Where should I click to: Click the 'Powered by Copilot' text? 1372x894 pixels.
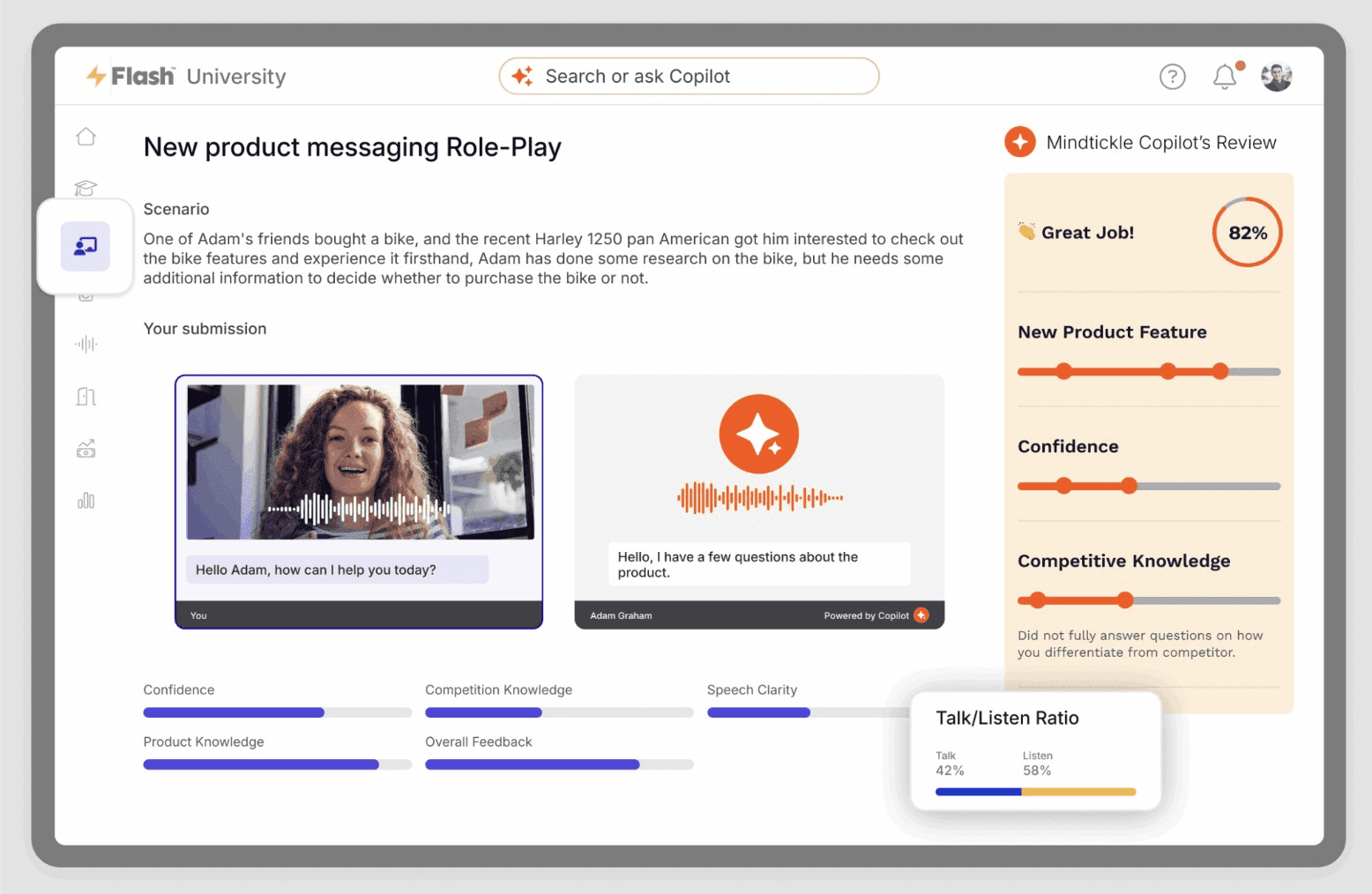(866, 615)
